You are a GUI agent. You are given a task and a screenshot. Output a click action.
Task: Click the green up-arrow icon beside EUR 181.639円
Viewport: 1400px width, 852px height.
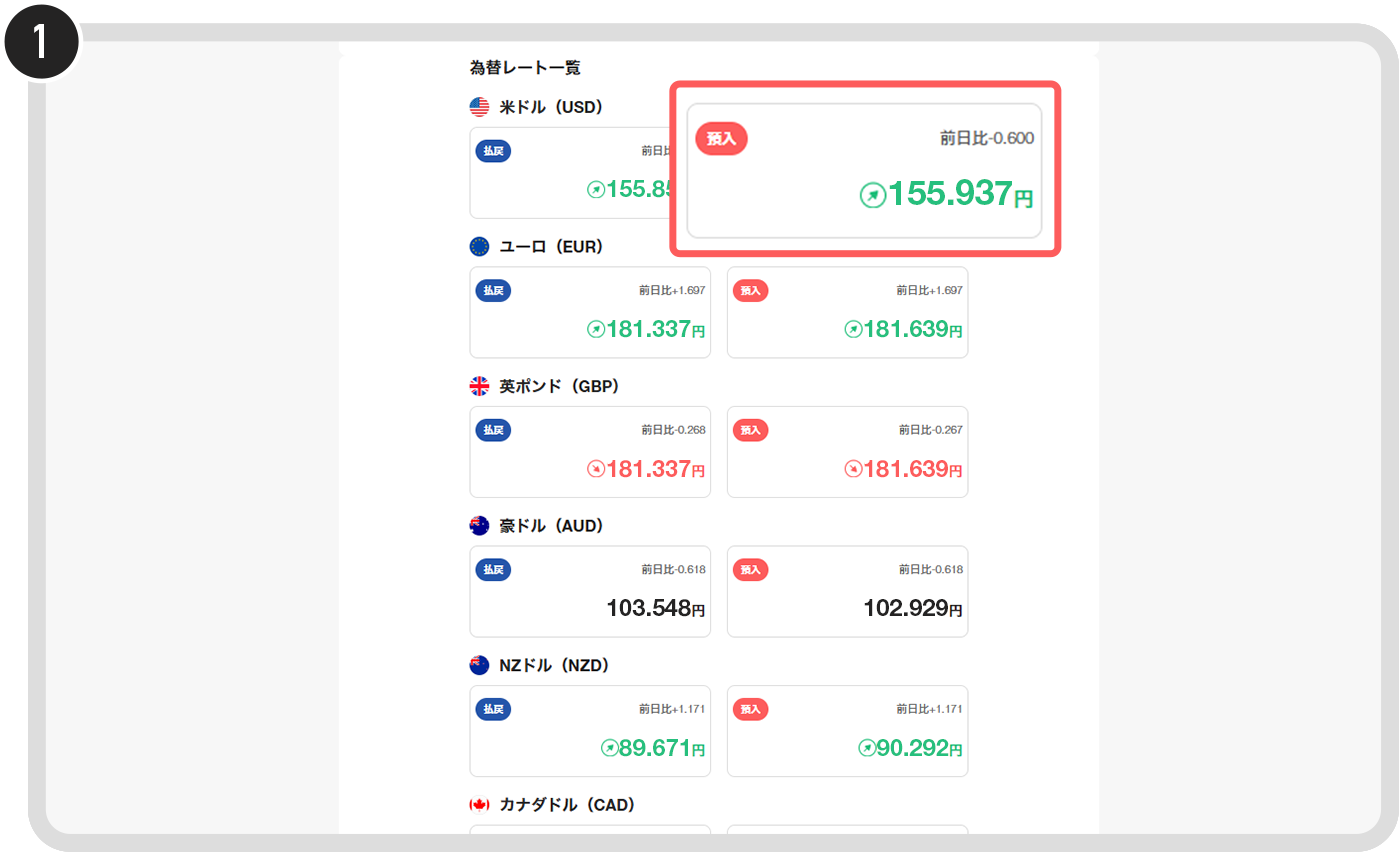click(x=853, y=329)
